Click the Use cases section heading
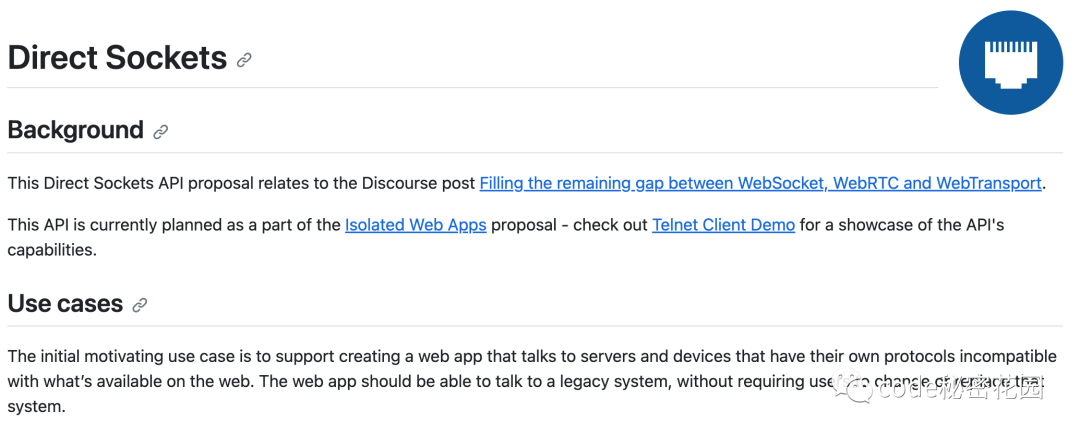1080x435 pixels. pos(65,303)
